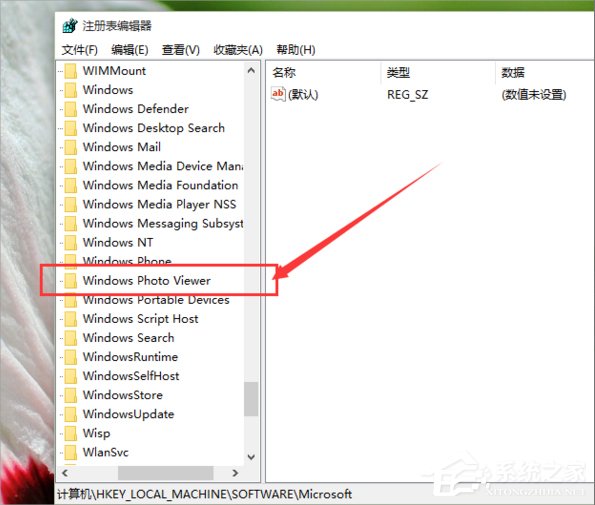Click the Windows Photo Viewer folder icon
The image size is (595, 505).
[71, 280]
